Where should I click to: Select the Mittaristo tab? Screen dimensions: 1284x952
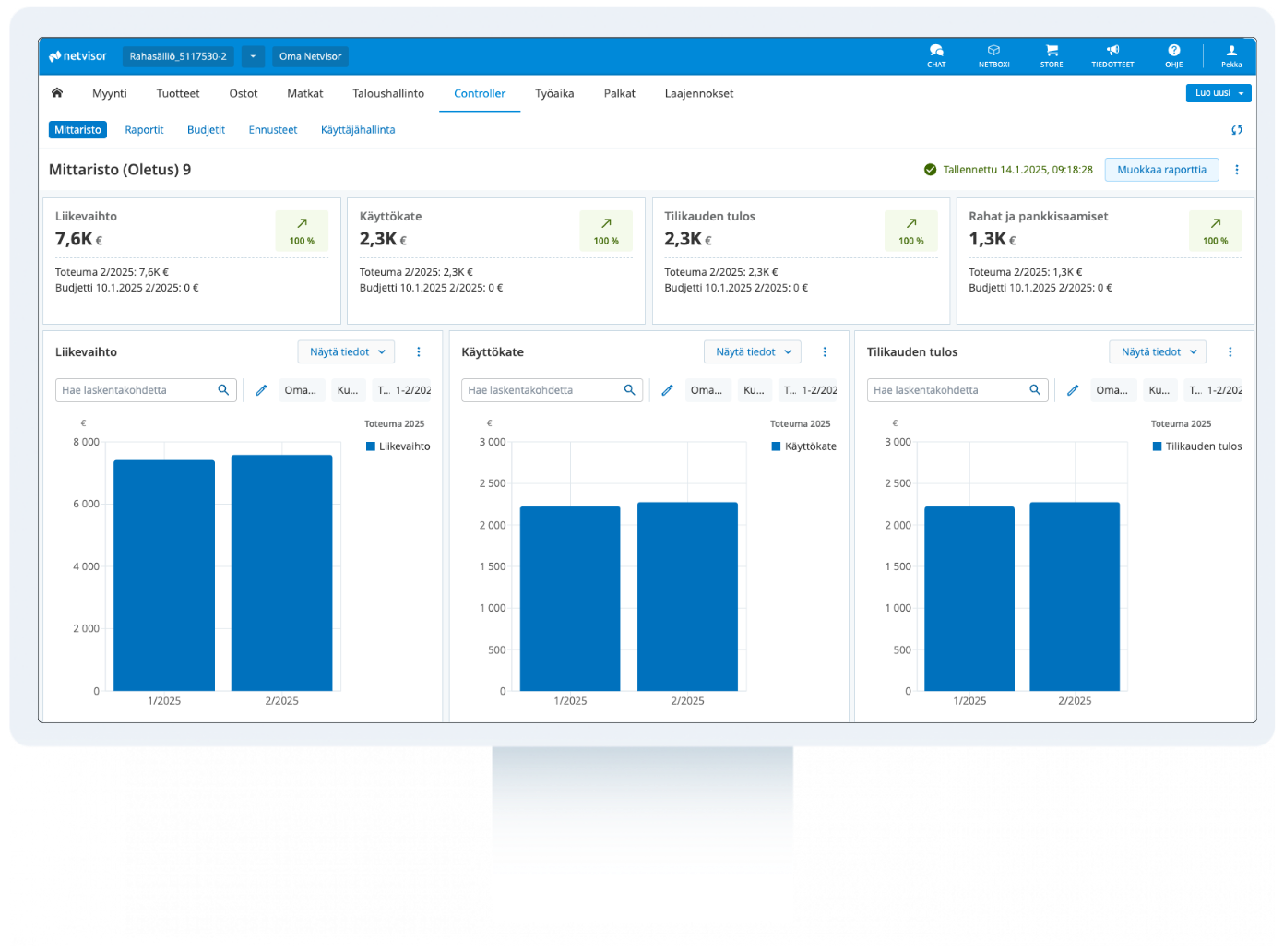tap(77, 130)
